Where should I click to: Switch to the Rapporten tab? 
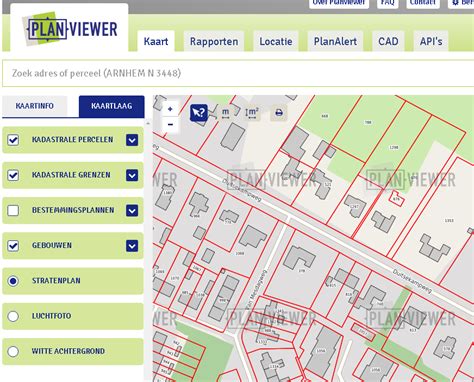[214, 41]
